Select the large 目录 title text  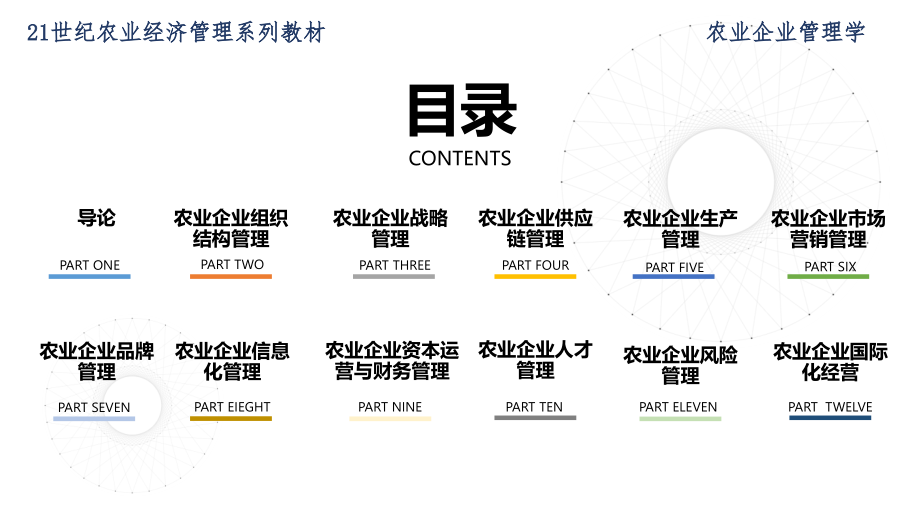tap(461, 109)
